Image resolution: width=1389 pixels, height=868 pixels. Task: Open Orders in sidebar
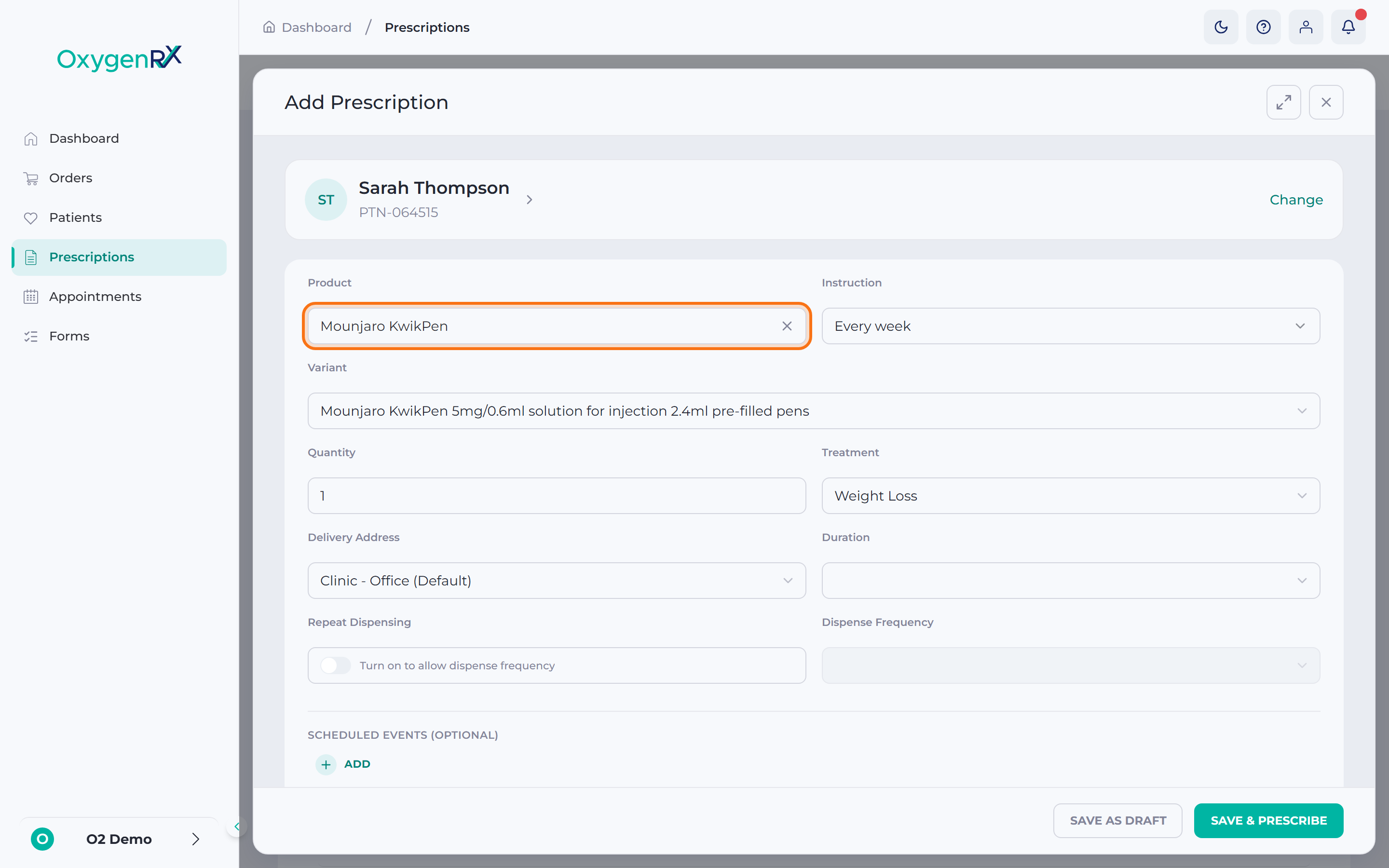tap(119, 178)
